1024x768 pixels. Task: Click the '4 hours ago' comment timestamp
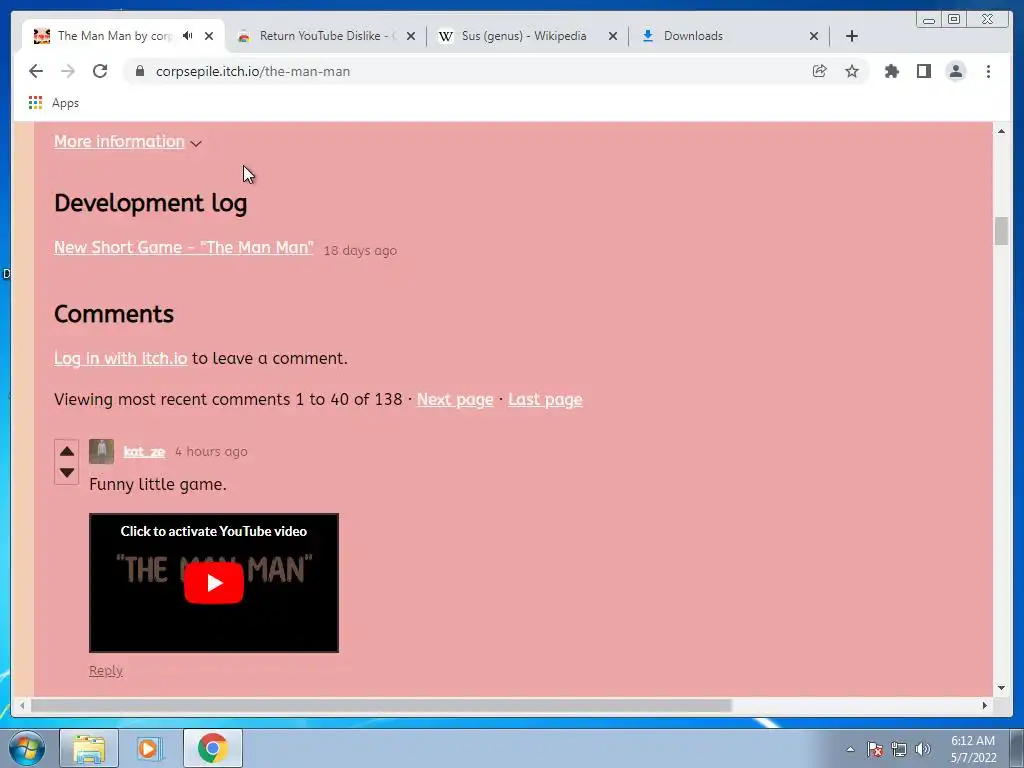(x=211, y=451)
